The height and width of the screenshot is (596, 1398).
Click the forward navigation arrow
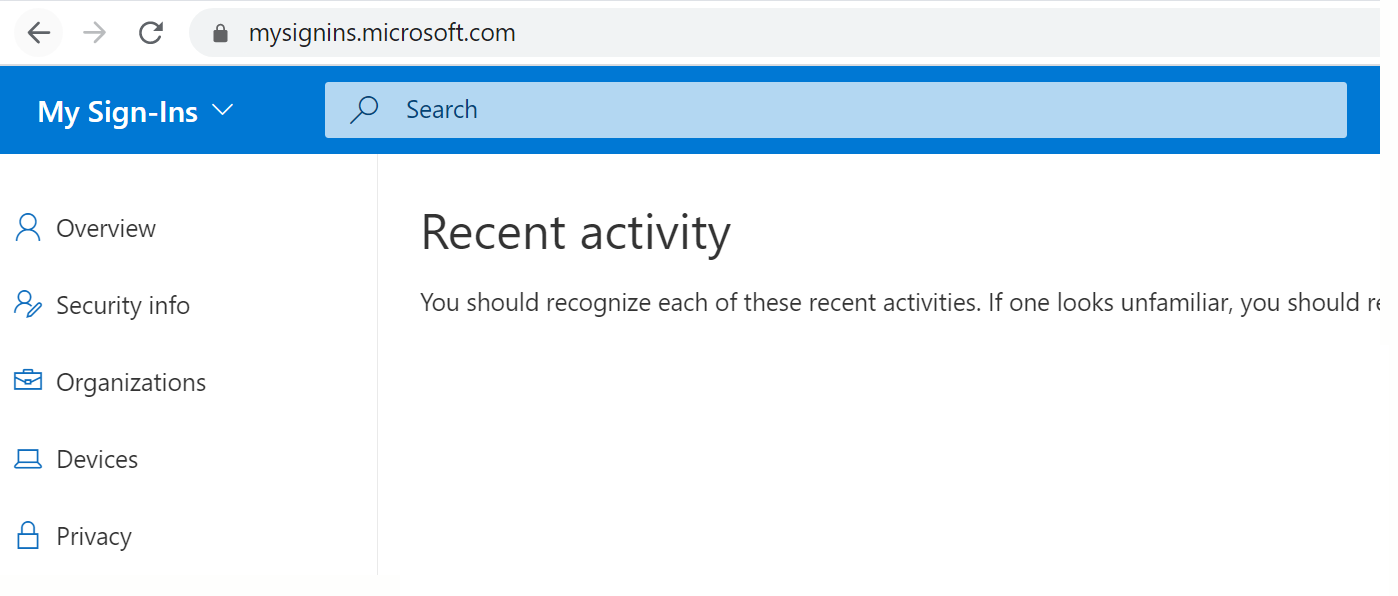[x=94, y=31]
